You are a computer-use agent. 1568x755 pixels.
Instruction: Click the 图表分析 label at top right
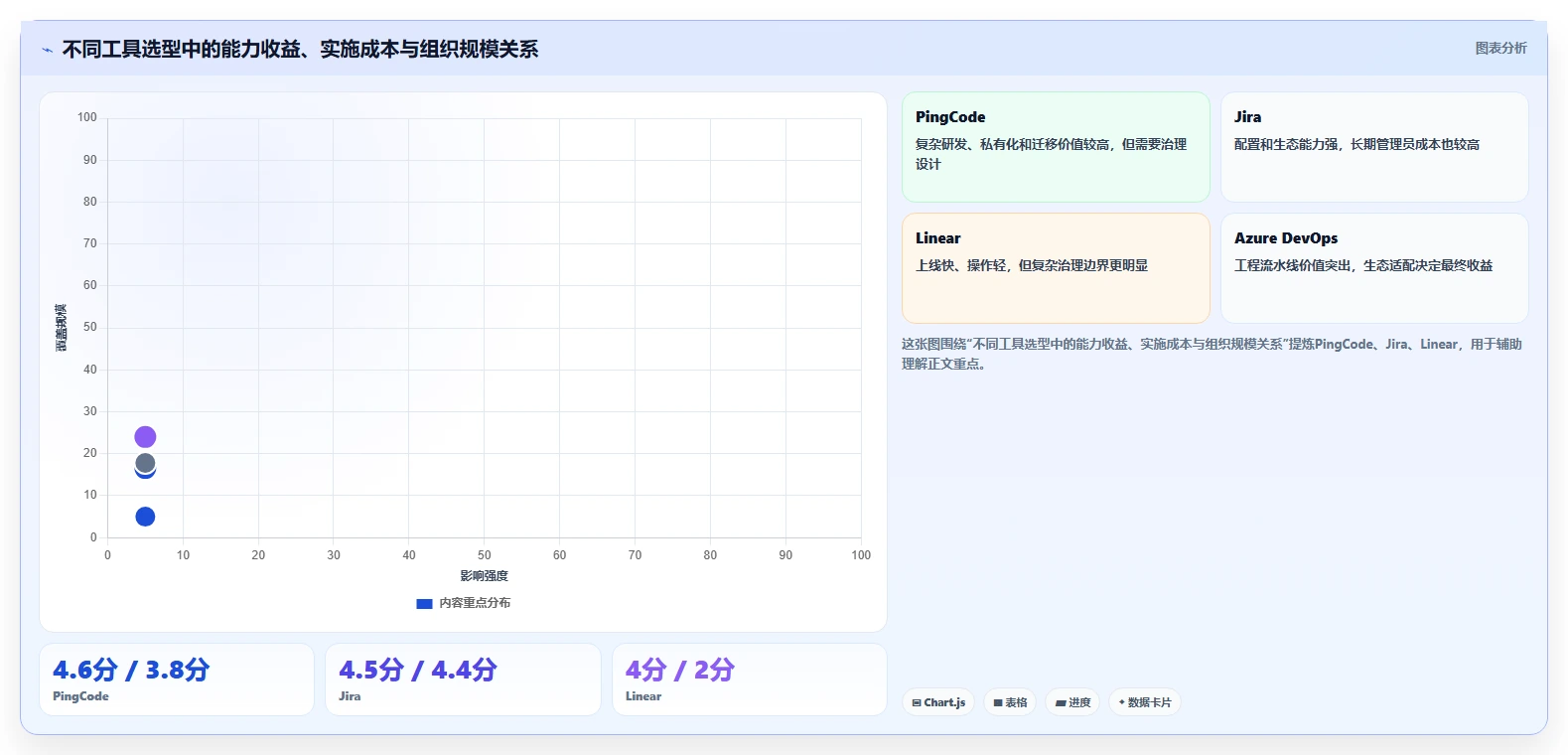point(1500,48)
